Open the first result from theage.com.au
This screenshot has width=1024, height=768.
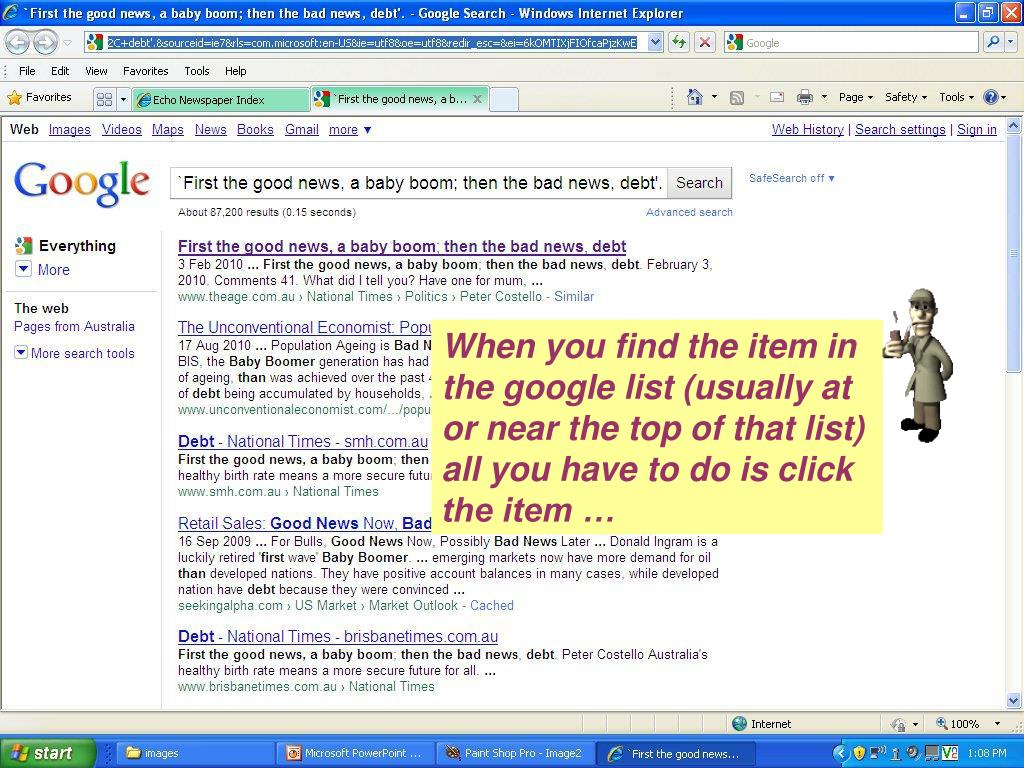(402, 246)
